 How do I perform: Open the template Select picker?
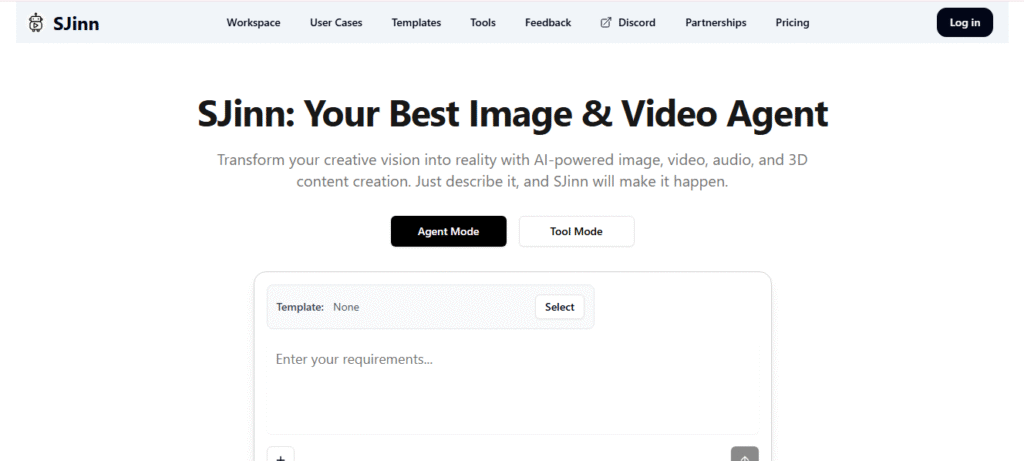(559, 307)
